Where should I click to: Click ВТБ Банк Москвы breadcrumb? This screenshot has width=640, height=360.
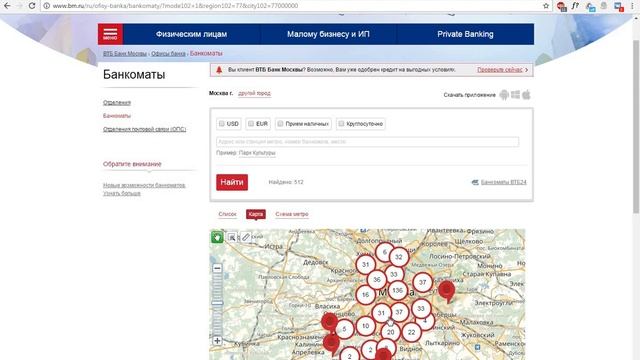(124, 53)
